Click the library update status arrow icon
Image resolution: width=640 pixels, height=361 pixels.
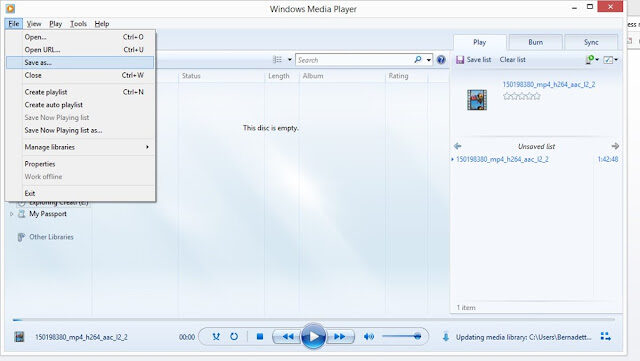(x=446, y=337)
